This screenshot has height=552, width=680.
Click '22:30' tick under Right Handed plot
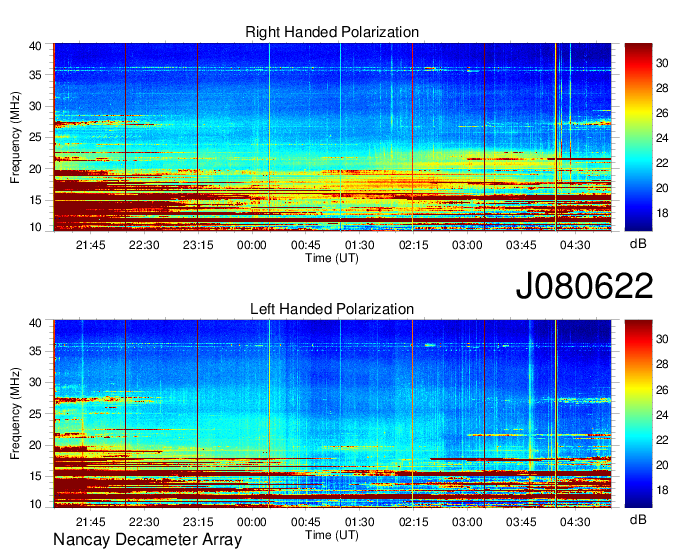pos(144,245)
